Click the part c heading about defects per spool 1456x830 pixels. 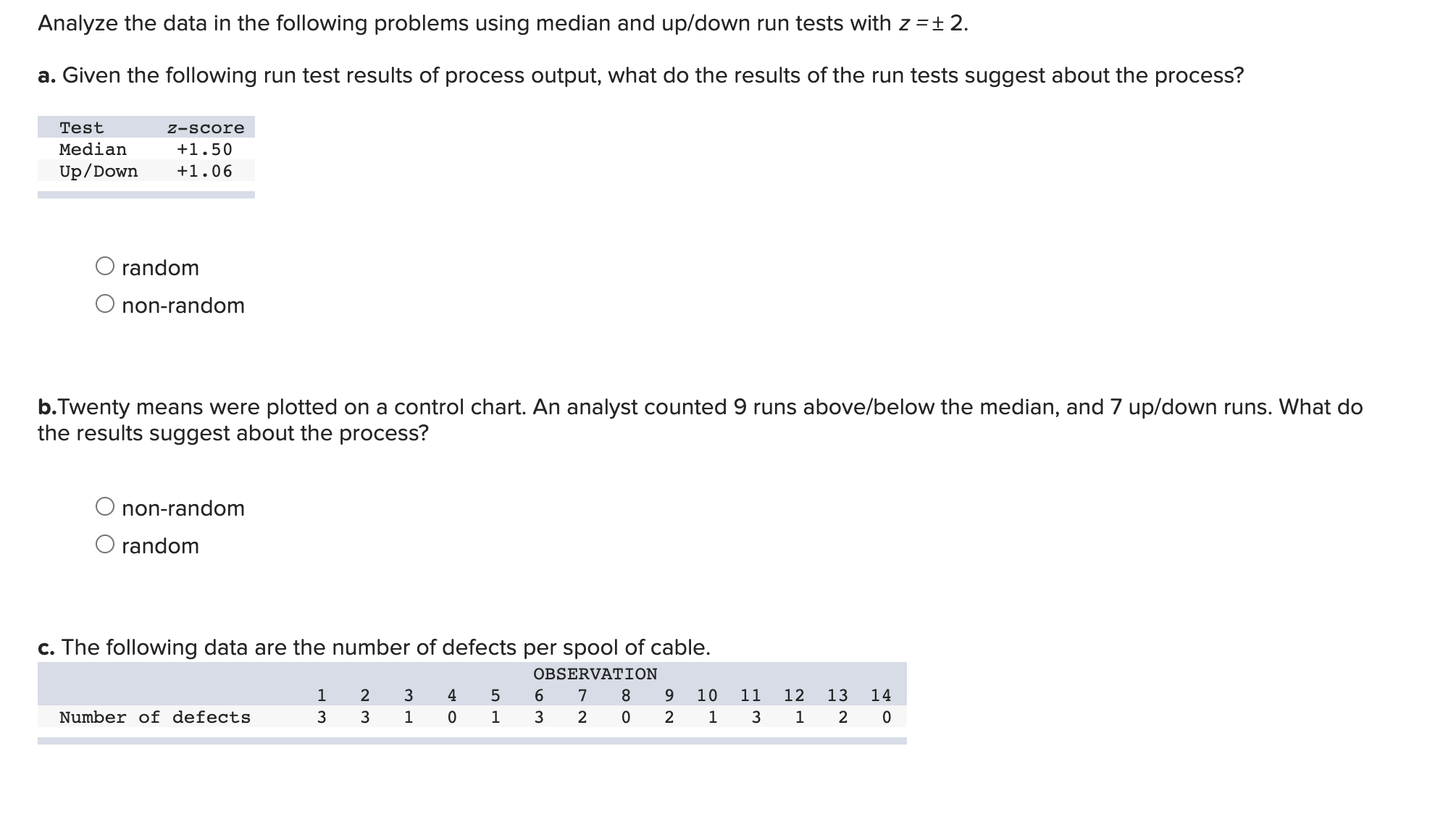pyautogui.click(x=375, y=647)
